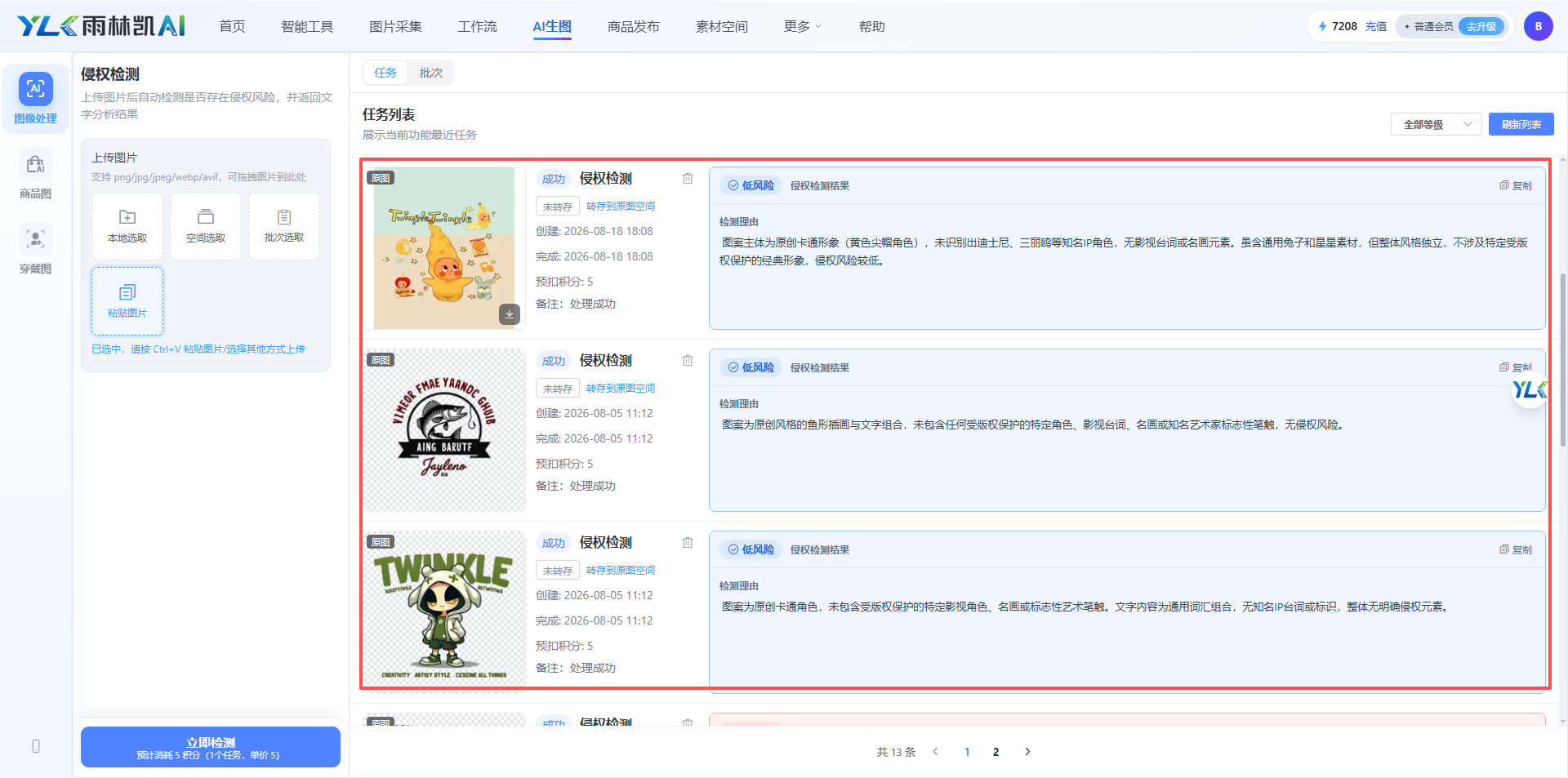Click the 去升级 button

click(x=1481, y=26)
